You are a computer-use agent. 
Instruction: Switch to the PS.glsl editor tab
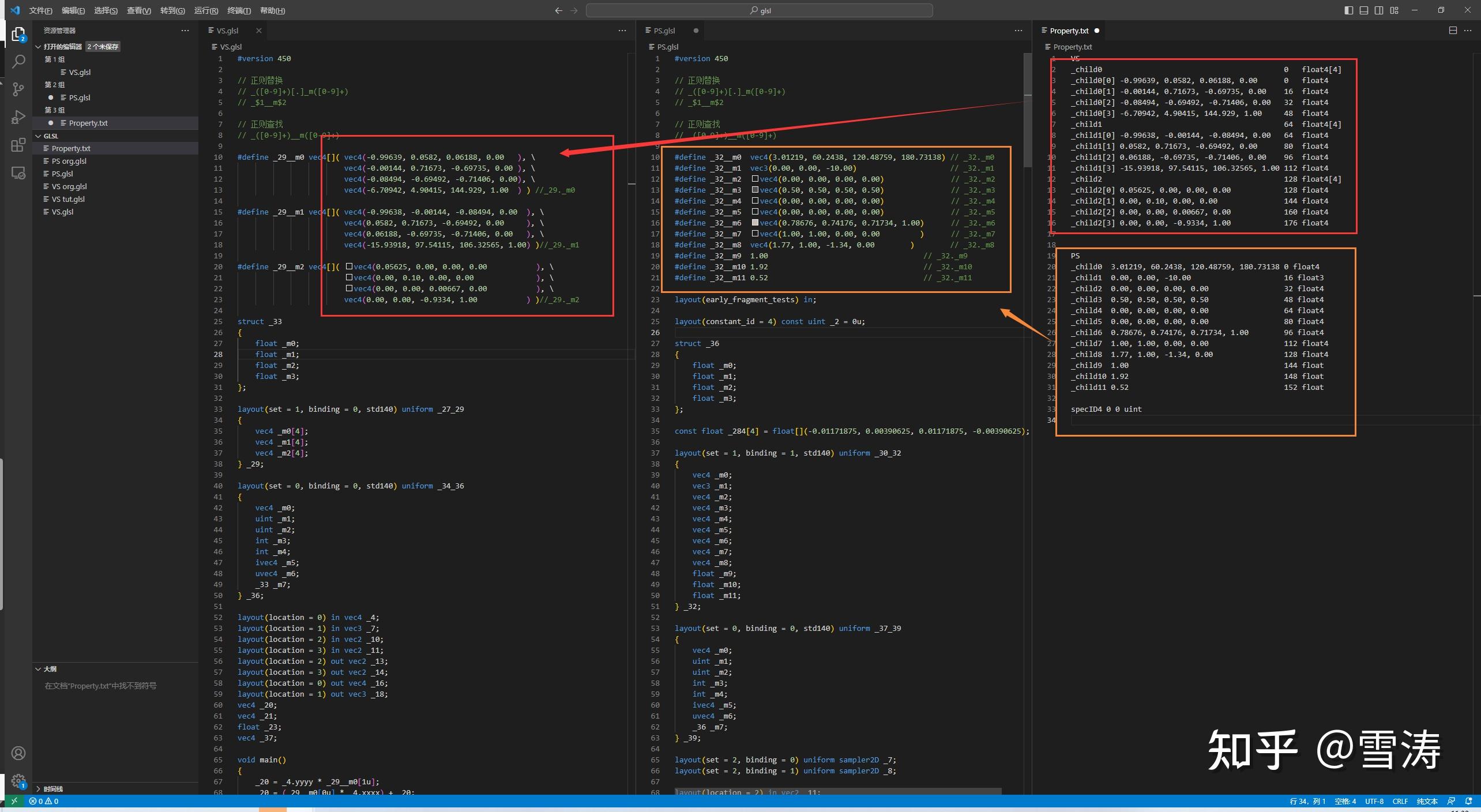pos(665,31)
